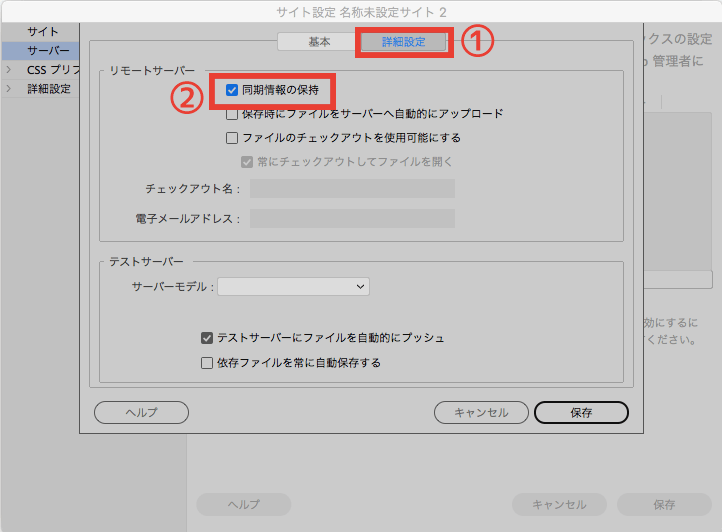Enable ファイルのチェックアウトを使用可能にする checkbox
The height and width of the screenshot is (532, 722).
coord(232,138)
